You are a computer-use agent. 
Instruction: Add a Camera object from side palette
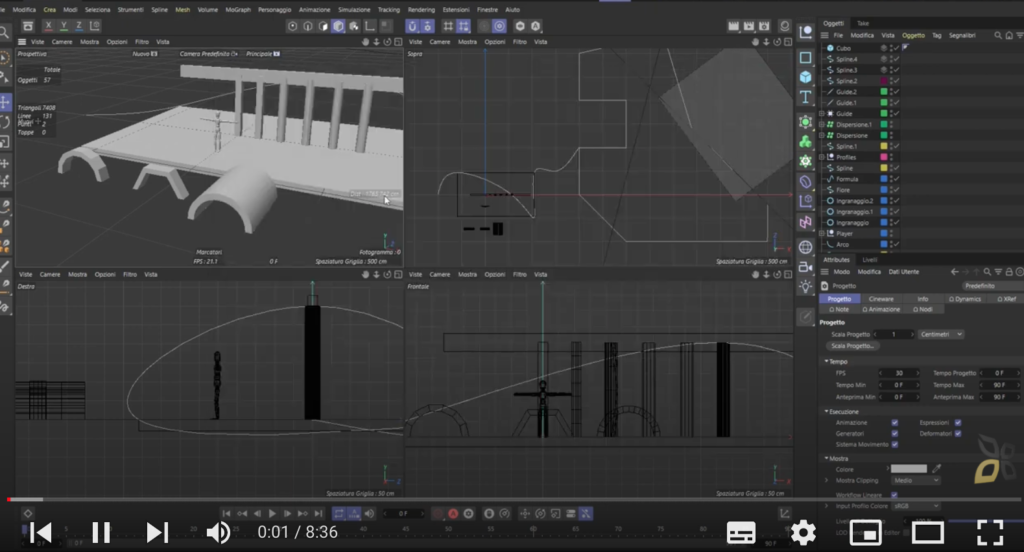(x=805, y=267)
